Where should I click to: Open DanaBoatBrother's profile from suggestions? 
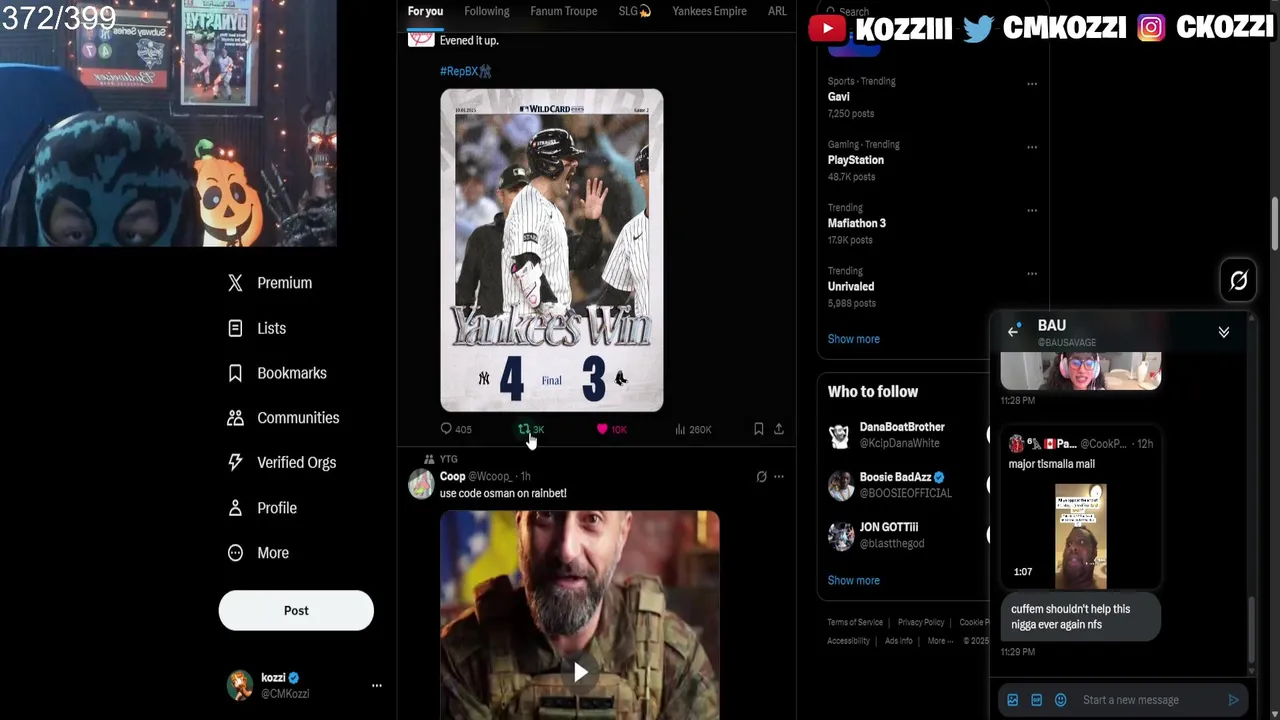pyautogui.click(x=902, y=427)
